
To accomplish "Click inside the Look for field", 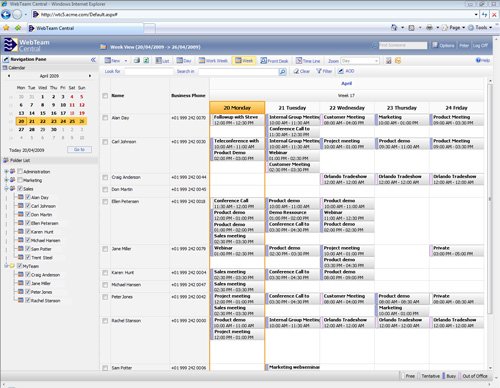I will click(x=149, y=71).
